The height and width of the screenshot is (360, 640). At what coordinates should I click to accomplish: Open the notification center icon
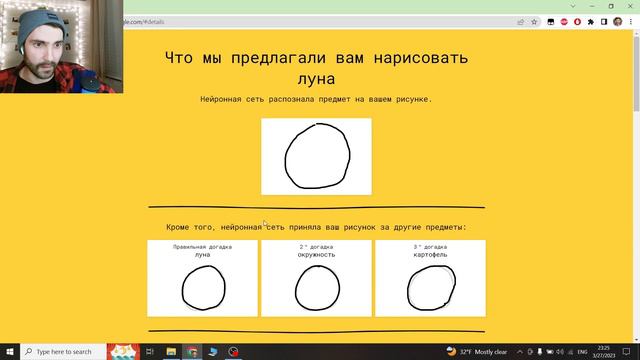[626, 352]
